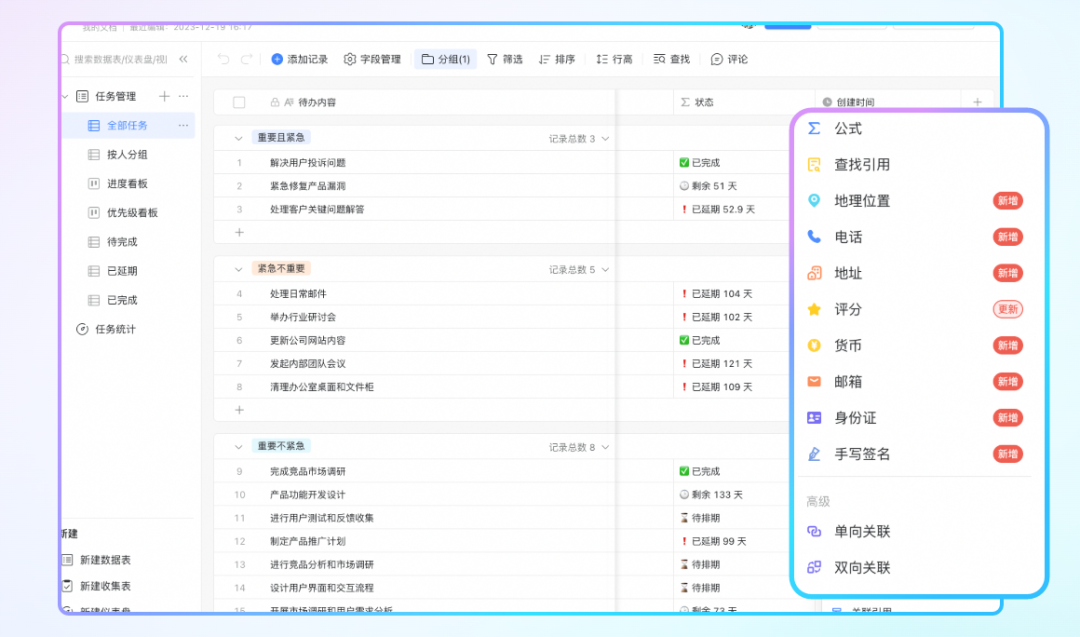Choose 手写签名 field type
This screenshot has width=1080, height=637.
tap(861, 454)
